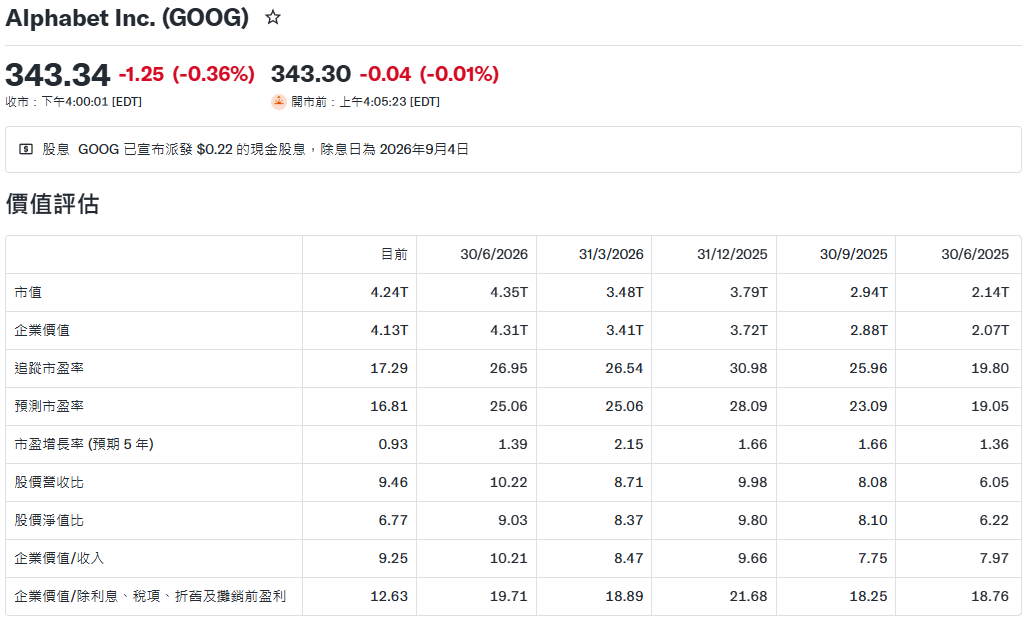Click the dividend dollar icon in banner
Image resolution: width=1027 pixels, height=617 pixels.
click(x=26, y=149)
